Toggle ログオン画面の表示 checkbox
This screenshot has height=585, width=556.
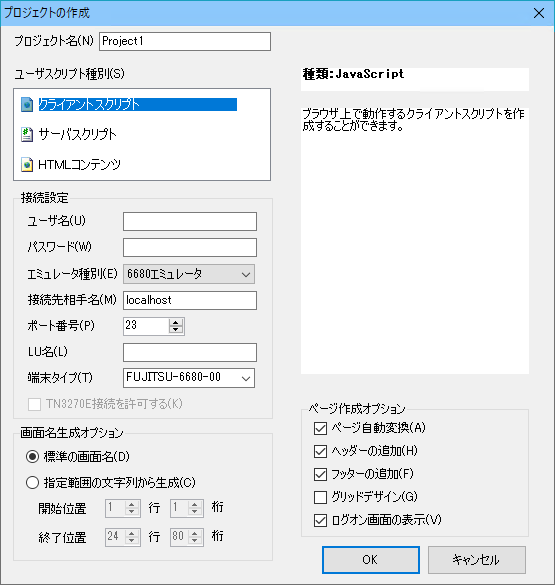pos(320,520)
